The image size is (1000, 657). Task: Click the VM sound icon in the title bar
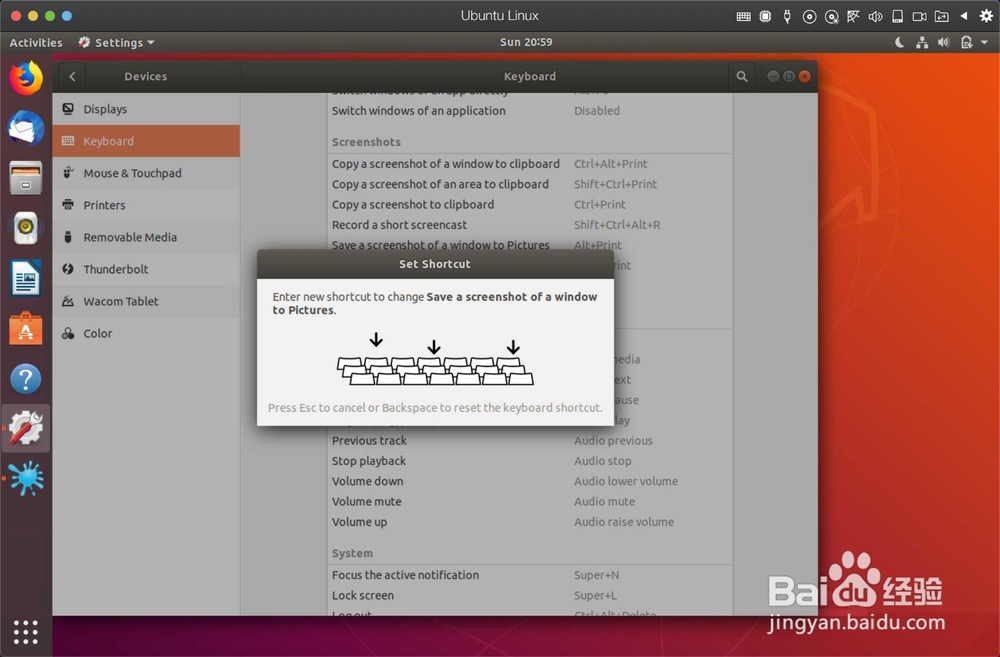click(x=876, y=17)
